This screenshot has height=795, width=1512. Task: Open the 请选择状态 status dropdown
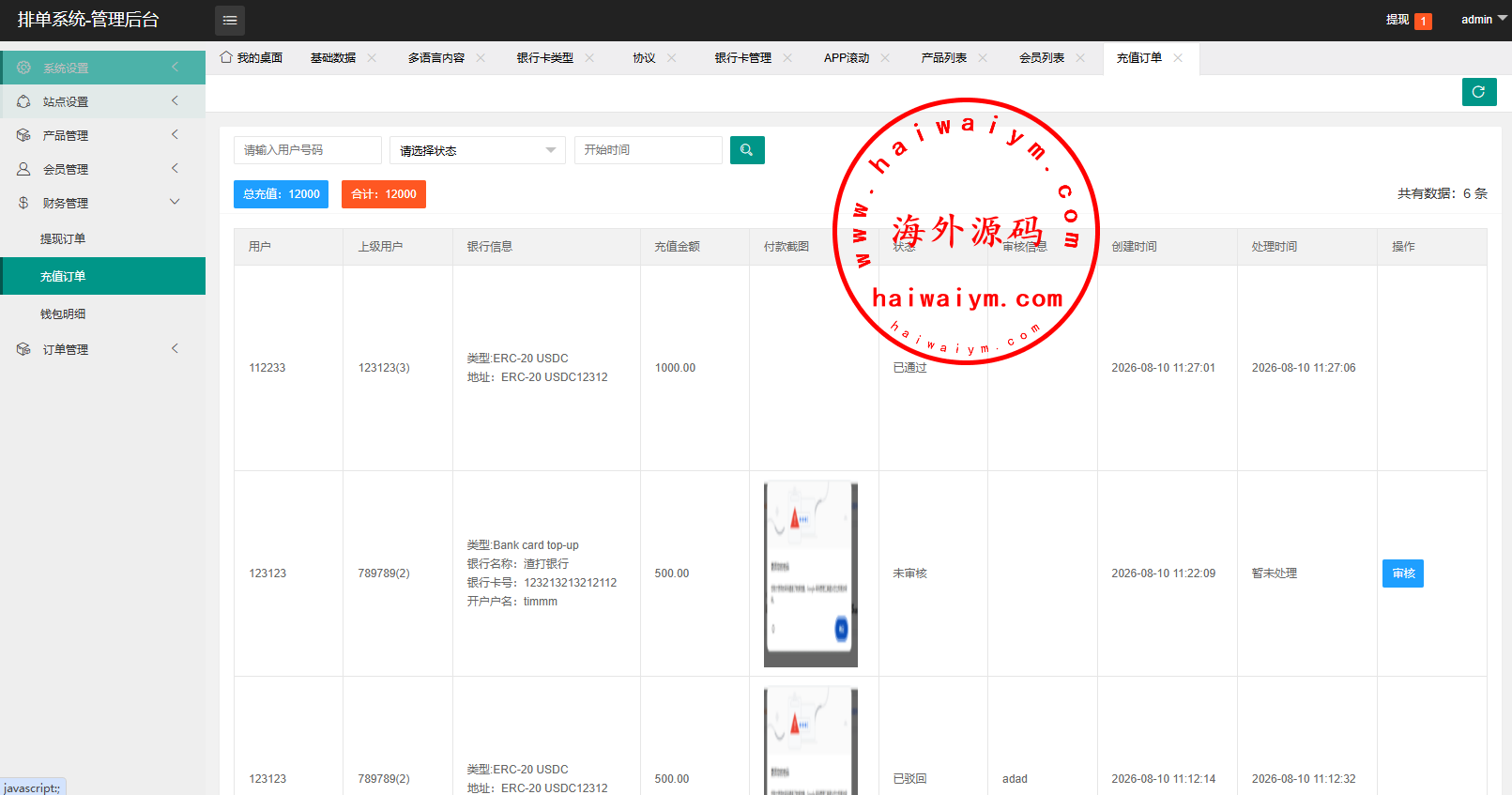pos(478,150)
